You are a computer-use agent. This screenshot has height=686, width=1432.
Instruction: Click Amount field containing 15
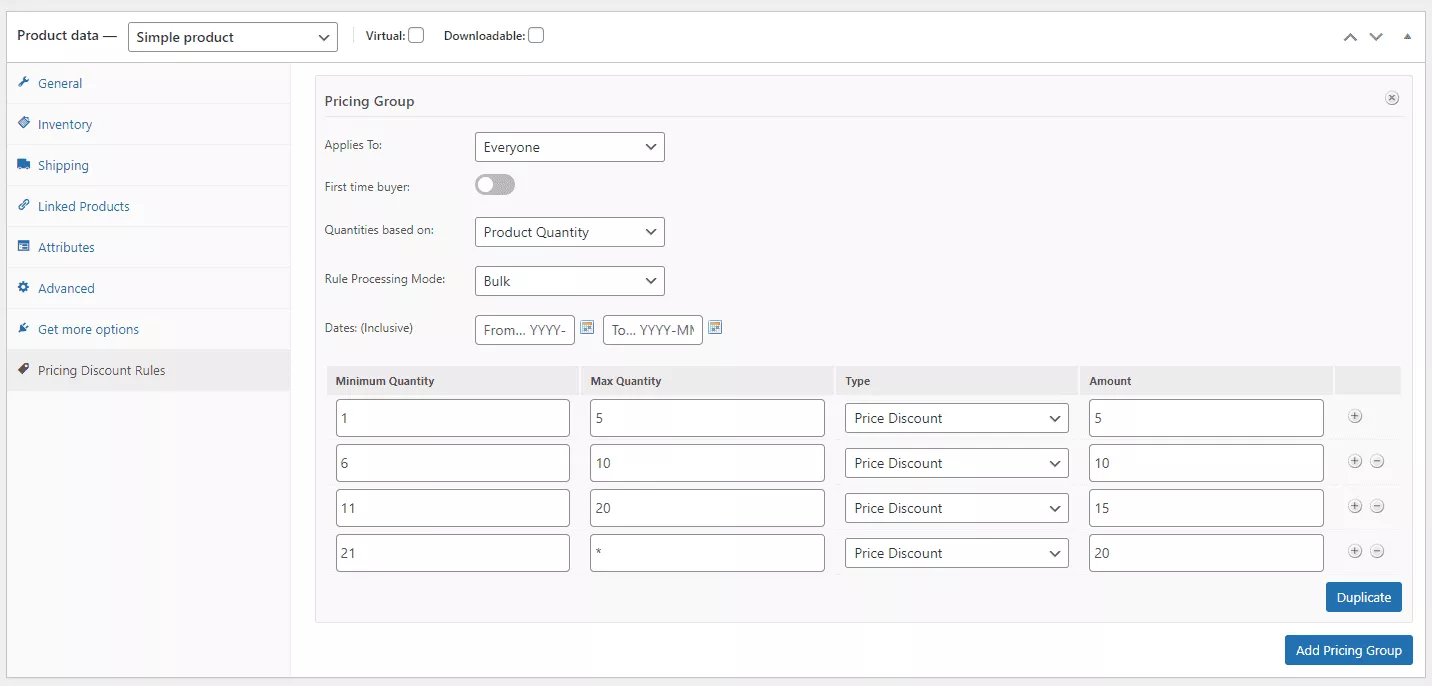[1207, 508]
